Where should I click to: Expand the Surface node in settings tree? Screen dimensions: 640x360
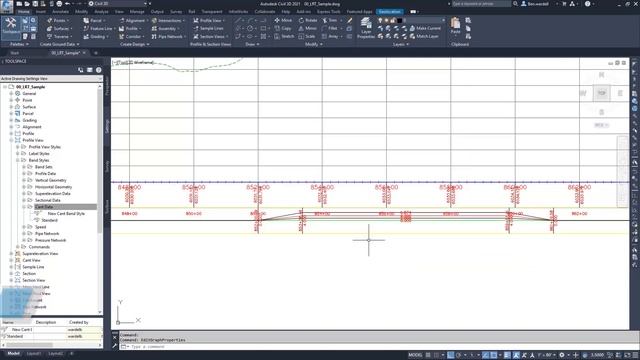(11, 107)
